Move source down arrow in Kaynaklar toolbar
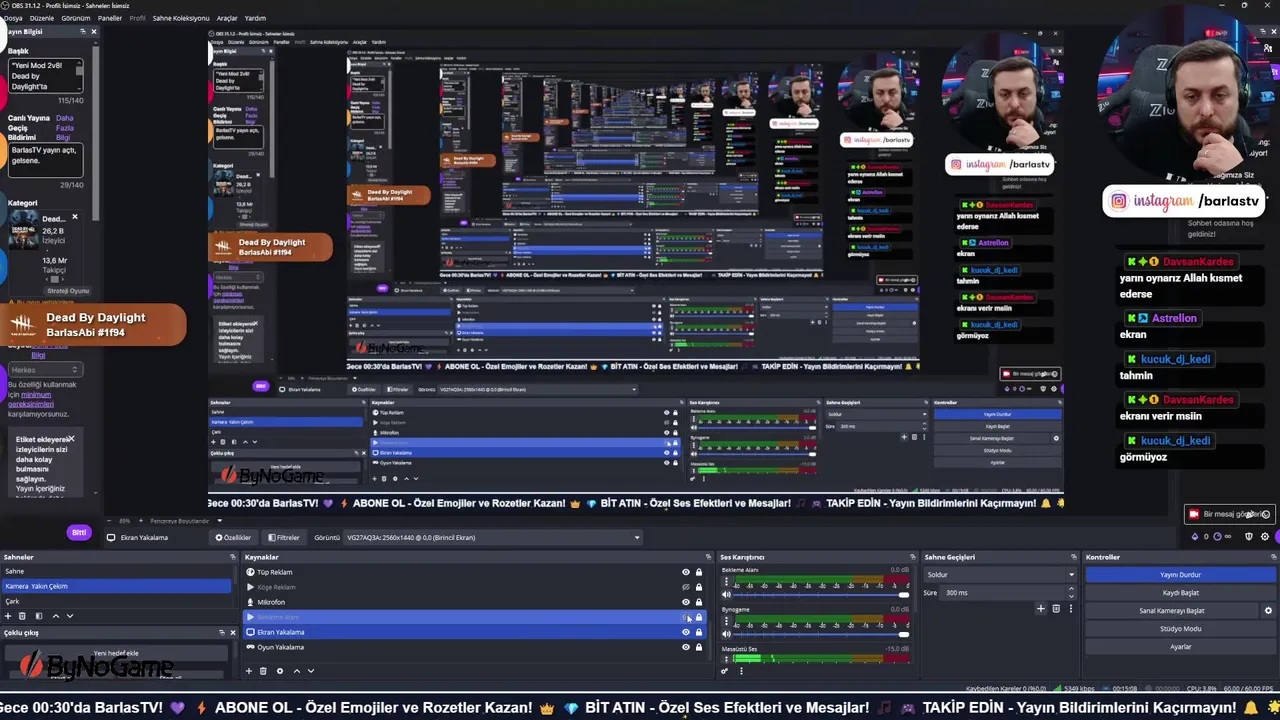This screenshot has height=720, width=1280. click(x=311, y=671)
